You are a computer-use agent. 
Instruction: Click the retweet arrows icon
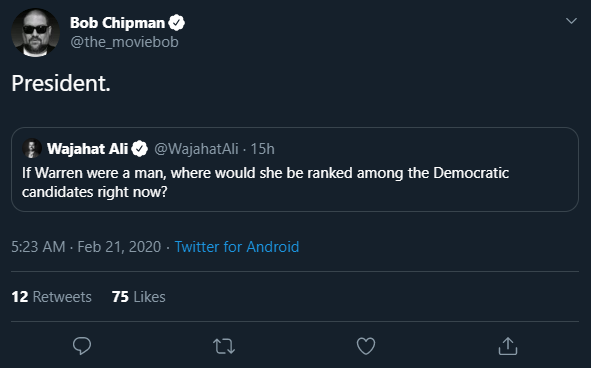pyautogui.click(x=224, y=346)
